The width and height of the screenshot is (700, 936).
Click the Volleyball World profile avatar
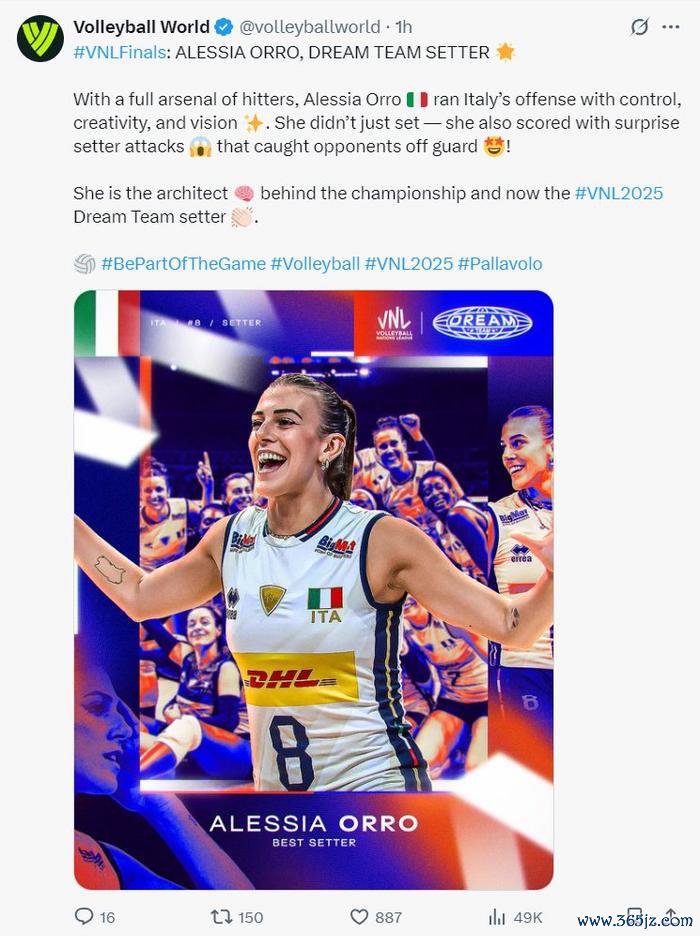[x=40, y=39]
